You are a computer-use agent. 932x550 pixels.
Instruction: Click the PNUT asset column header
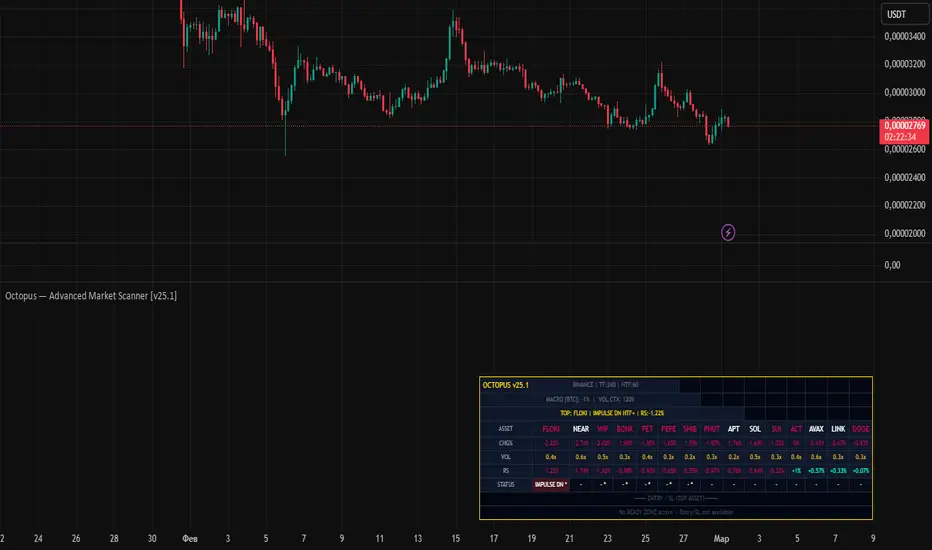711,429
